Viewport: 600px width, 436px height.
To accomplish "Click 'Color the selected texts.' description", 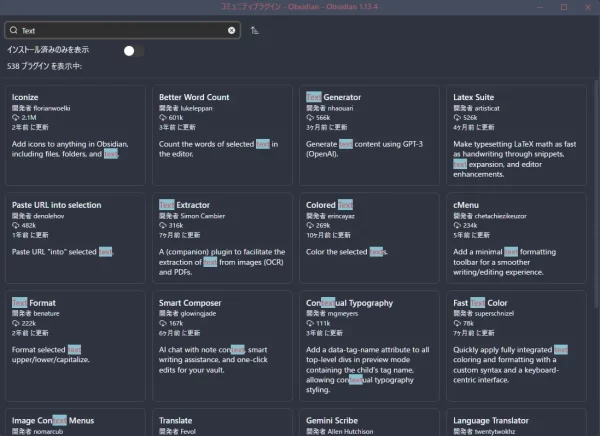I will point(347,252).
